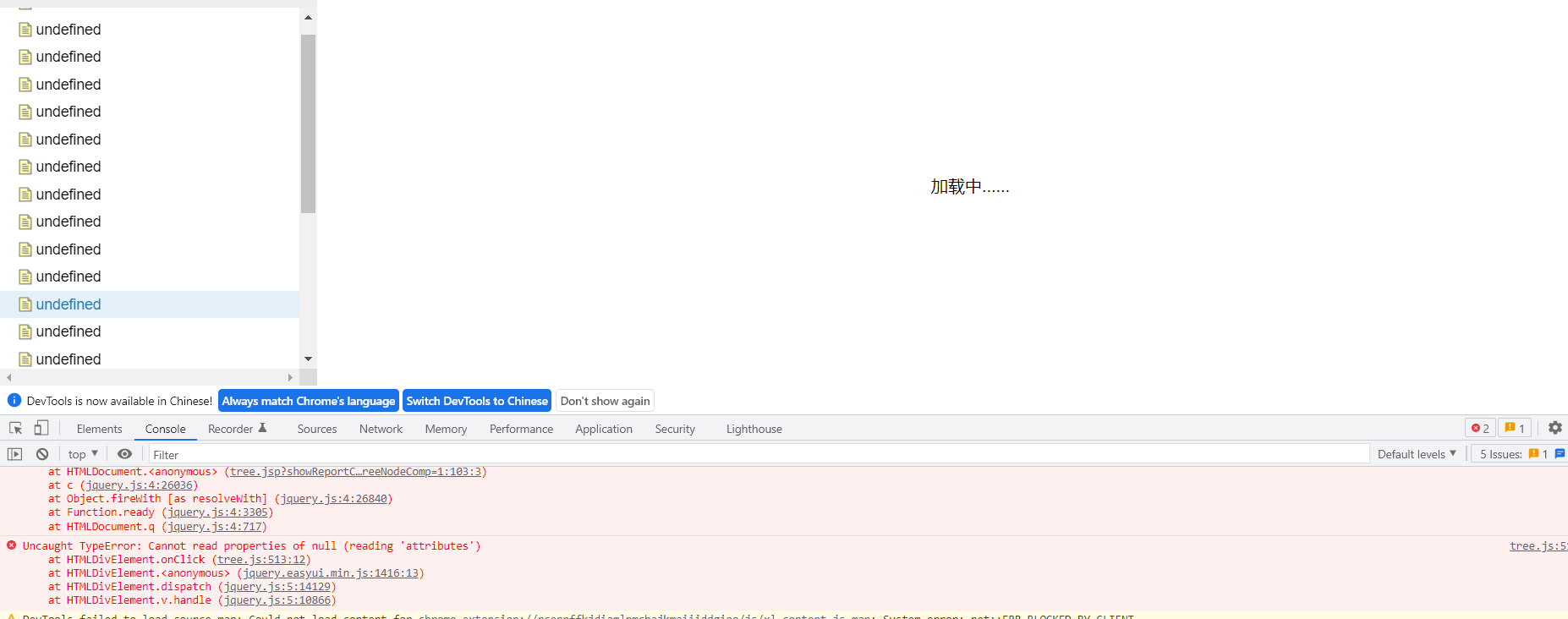The width and height of the screenshot is (1568, 619).
Task: Click the horizontal scrollbar left arrow
Action: click(x=8, y=378)
